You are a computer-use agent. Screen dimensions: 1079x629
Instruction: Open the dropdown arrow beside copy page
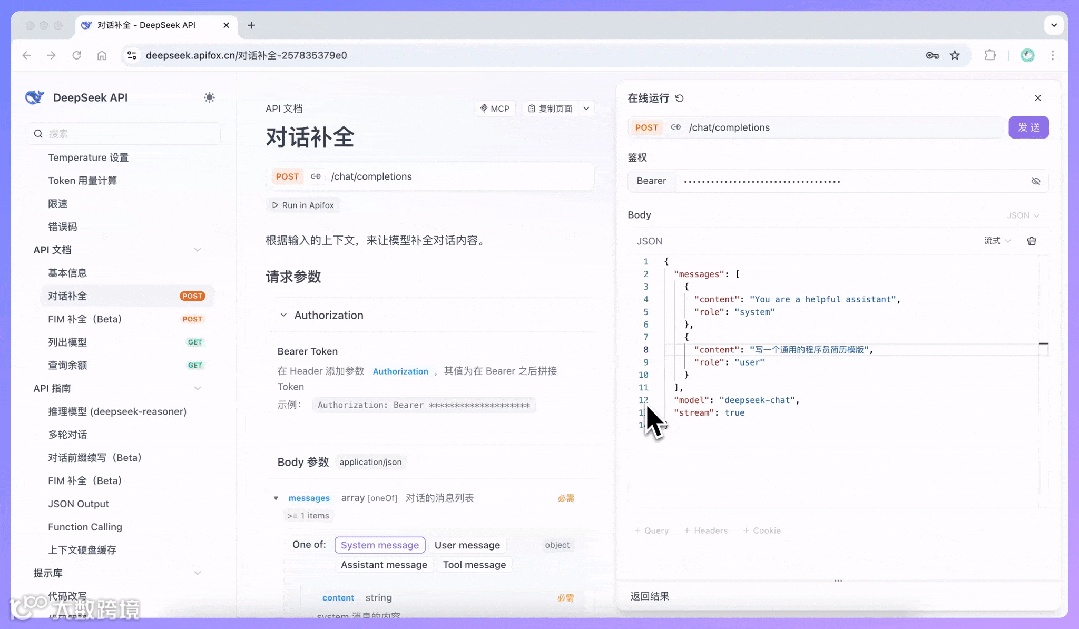(586, 109)
